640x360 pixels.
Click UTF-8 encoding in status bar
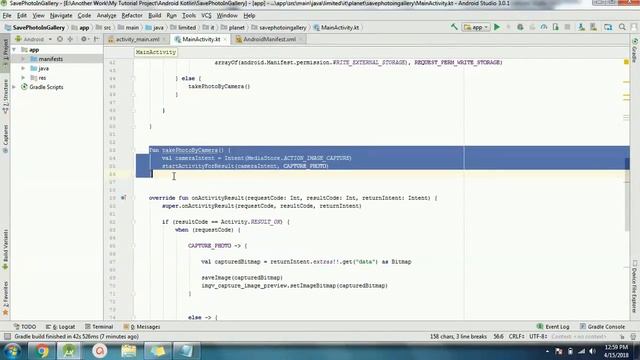coord(538,336)
